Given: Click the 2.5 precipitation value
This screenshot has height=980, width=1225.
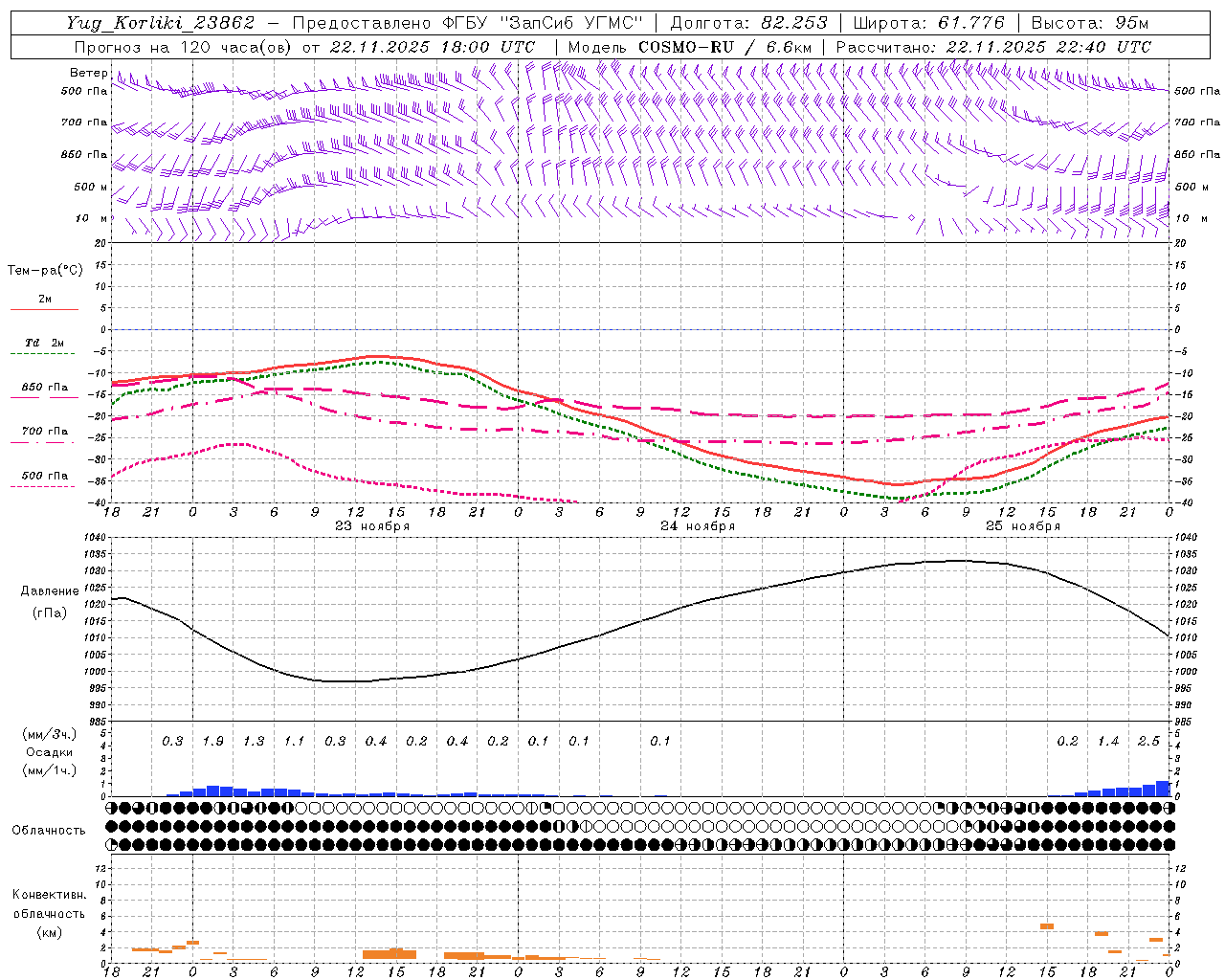Looking at the screenshot, I should (x=1148, y=742).
